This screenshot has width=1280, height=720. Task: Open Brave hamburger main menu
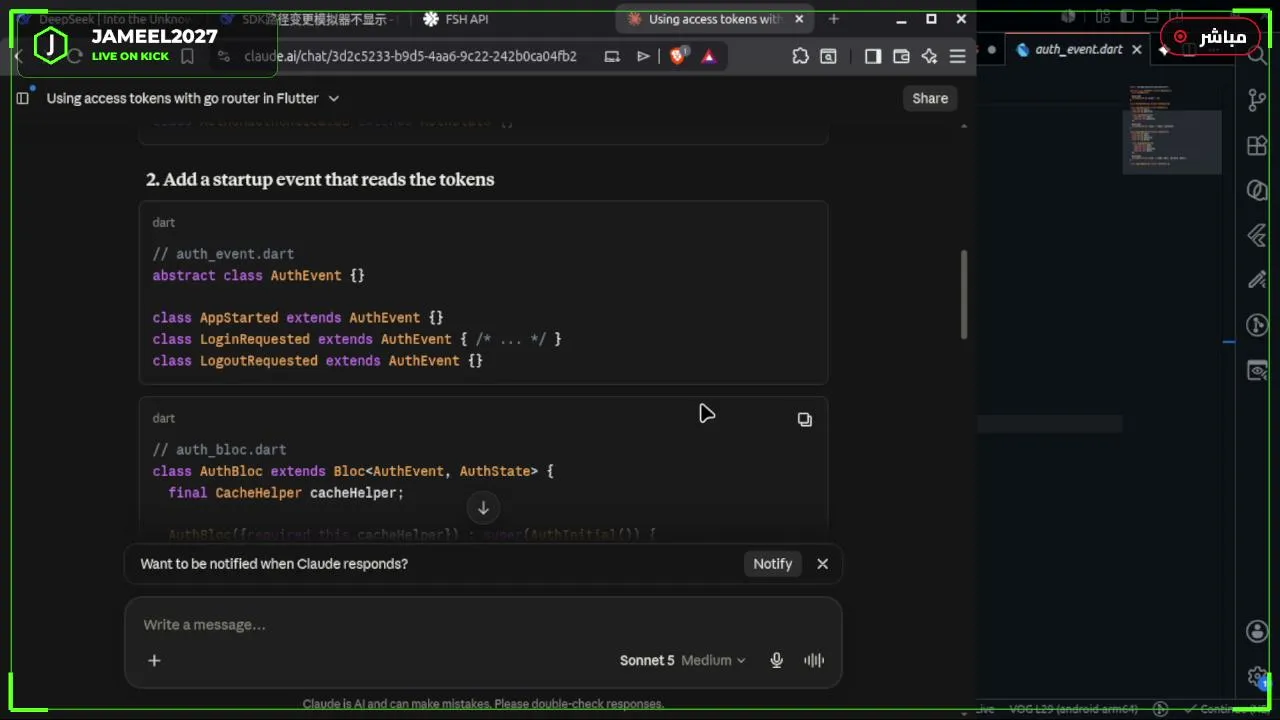[957, 57]
